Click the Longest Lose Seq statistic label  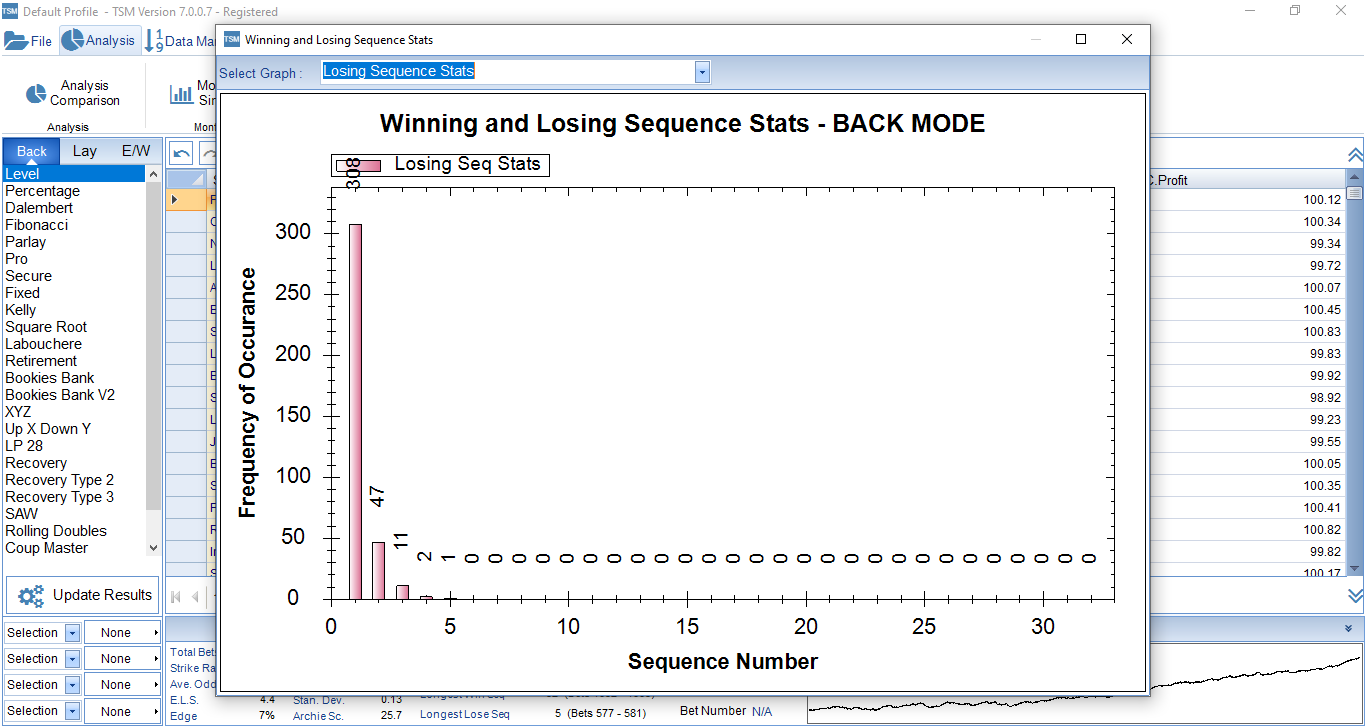coord(464,714)
